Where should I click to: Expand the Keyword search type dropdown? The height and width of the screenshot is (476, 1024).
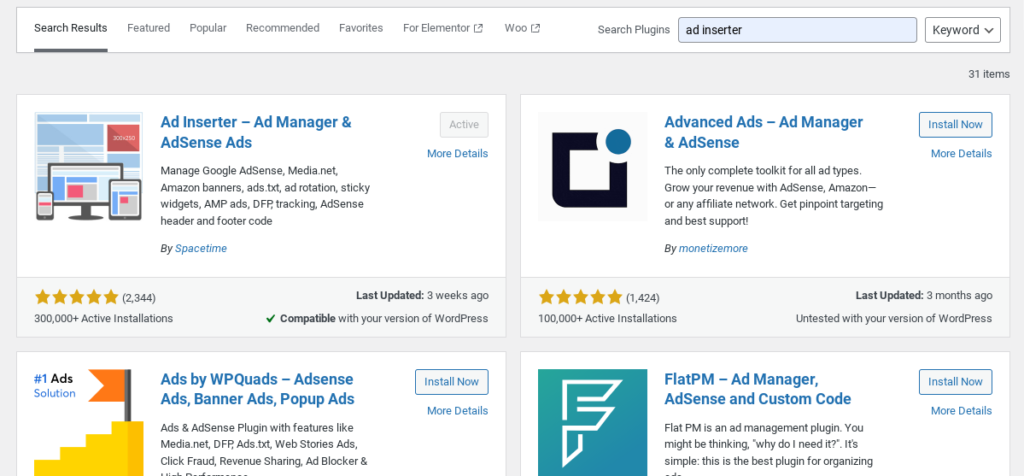pos(963,30)
